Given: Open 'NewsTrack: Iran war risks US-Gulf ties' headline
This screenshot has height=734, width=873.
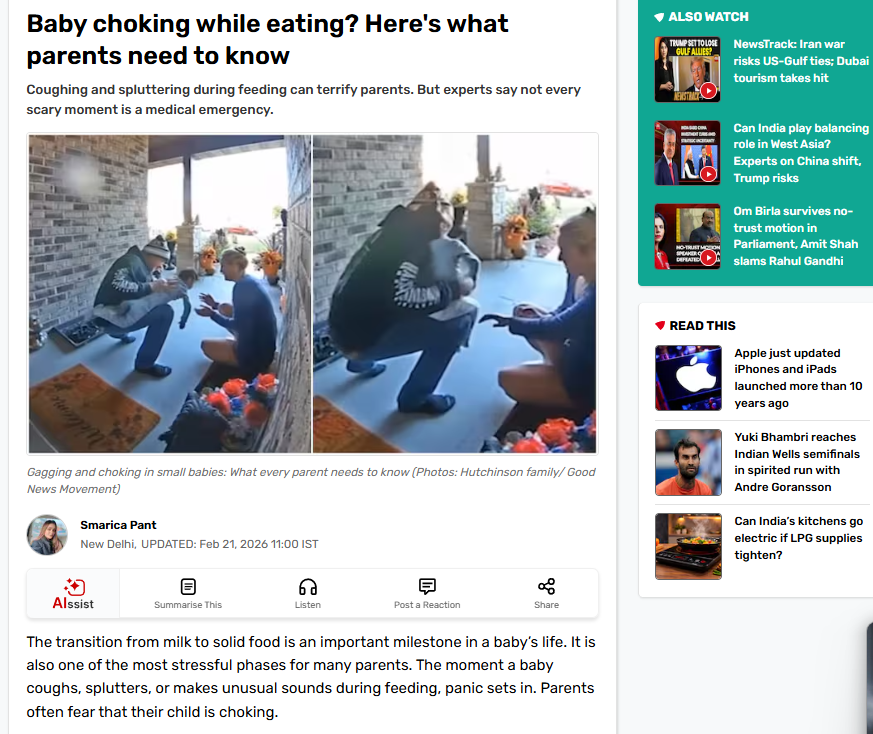Looking at the screenshot, I should tap(801, 61).
